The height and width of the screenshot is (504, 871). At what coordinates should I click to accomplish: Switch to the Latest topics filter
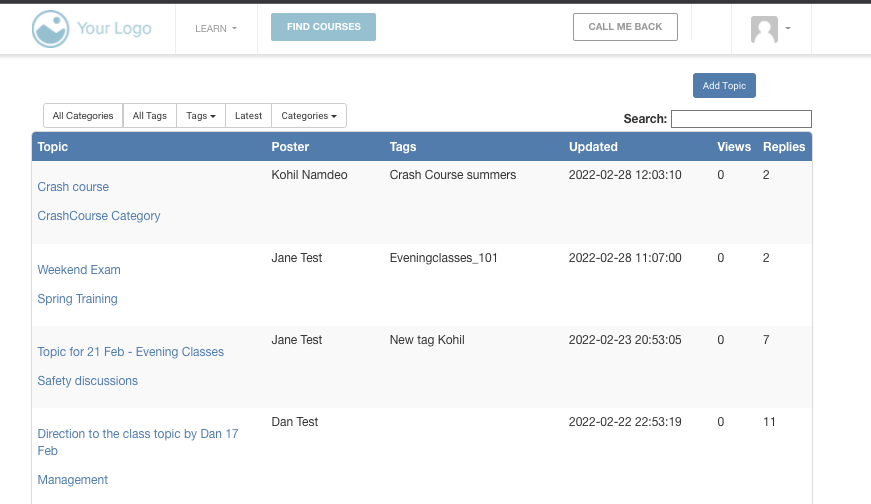click(248, 116)
